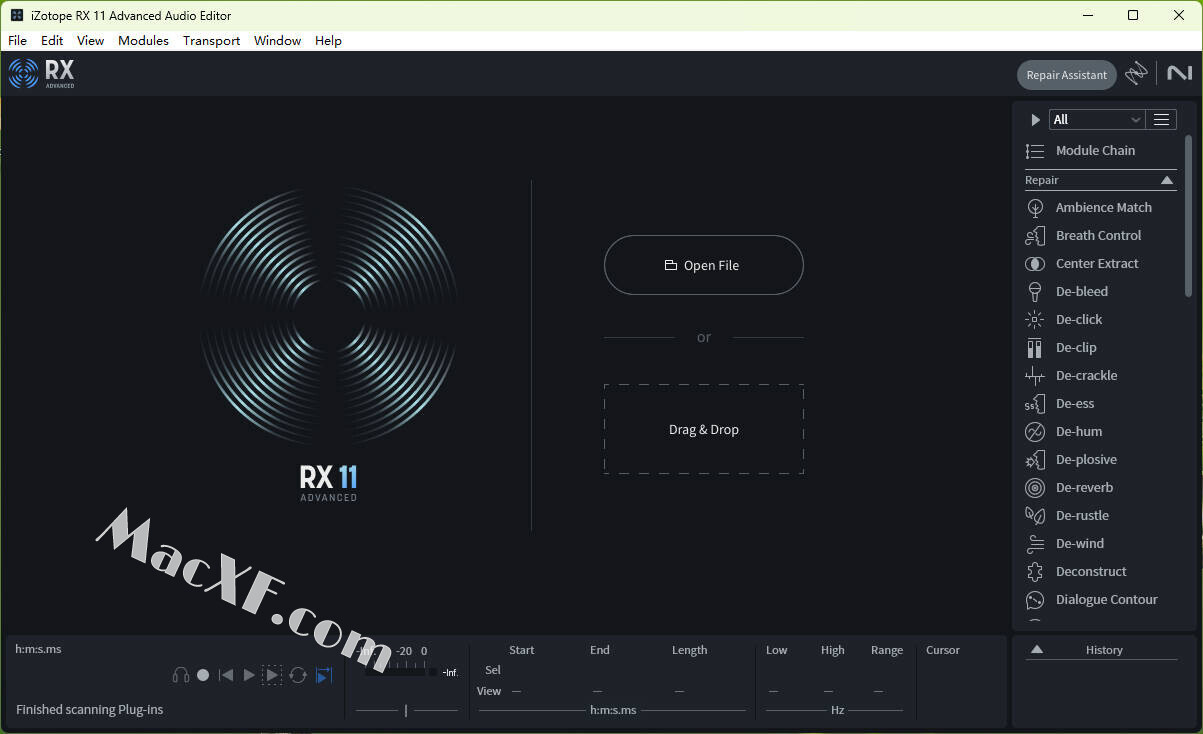The height and width of the screenshot is (734, 1203).
Task: Collapse the History panel
Action: [x=1037, y=649]
